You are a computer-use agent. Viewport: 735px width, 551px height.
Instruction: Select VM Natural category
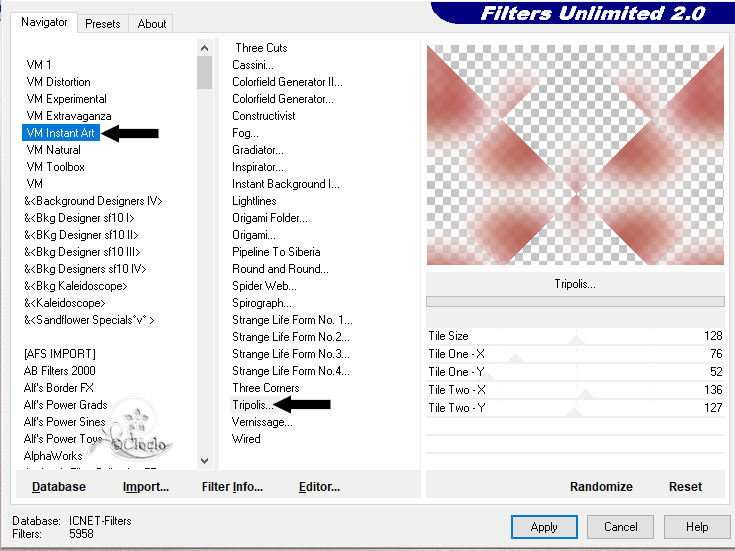click(53, 150)
